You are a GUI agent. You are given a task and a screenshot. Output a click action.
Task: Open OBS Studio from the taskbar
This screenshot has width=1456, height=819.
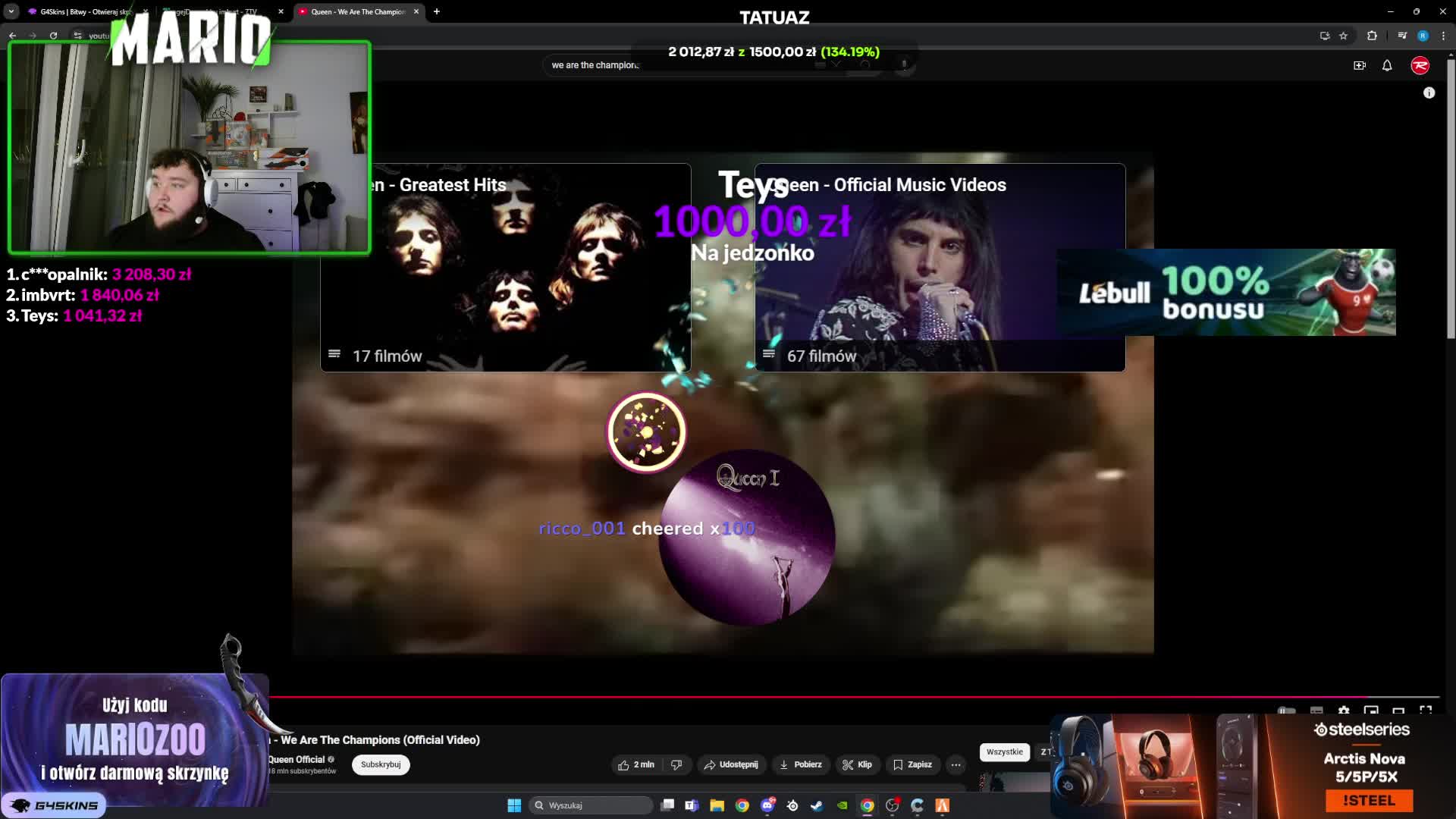(893, 805)
